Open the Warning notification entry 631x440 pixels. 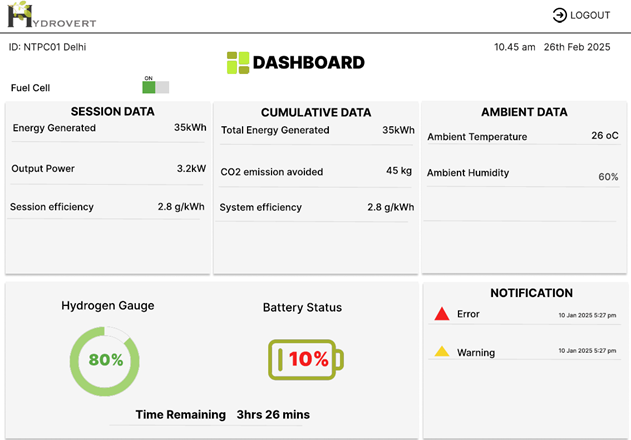click(x=476, y=353)
